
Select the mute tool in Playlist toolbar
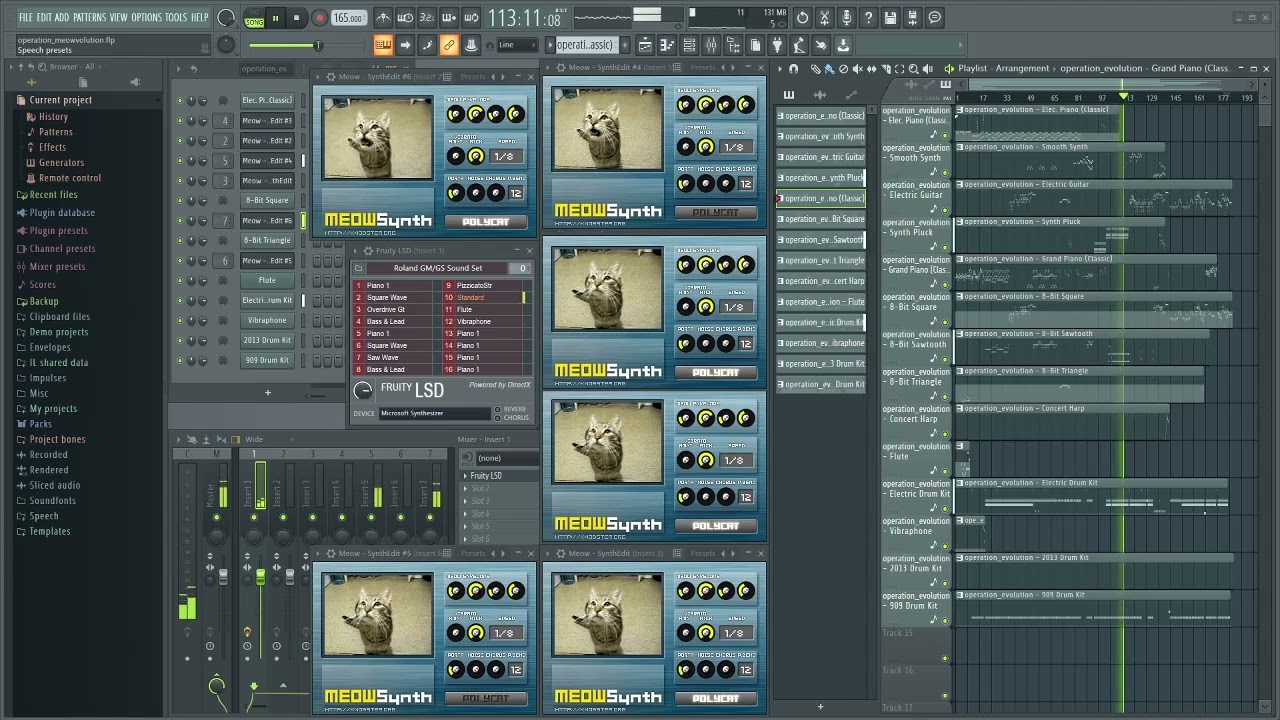pyautogui.click(x=857, y=69)
